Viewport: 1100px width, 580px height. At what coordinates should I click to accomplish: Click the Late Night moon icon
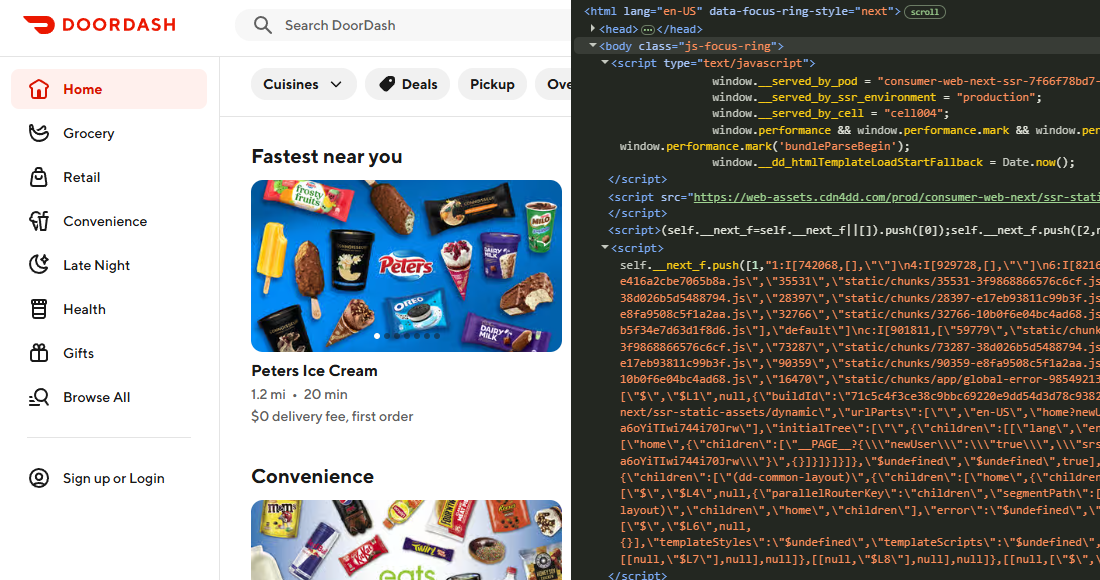[38, 265]
